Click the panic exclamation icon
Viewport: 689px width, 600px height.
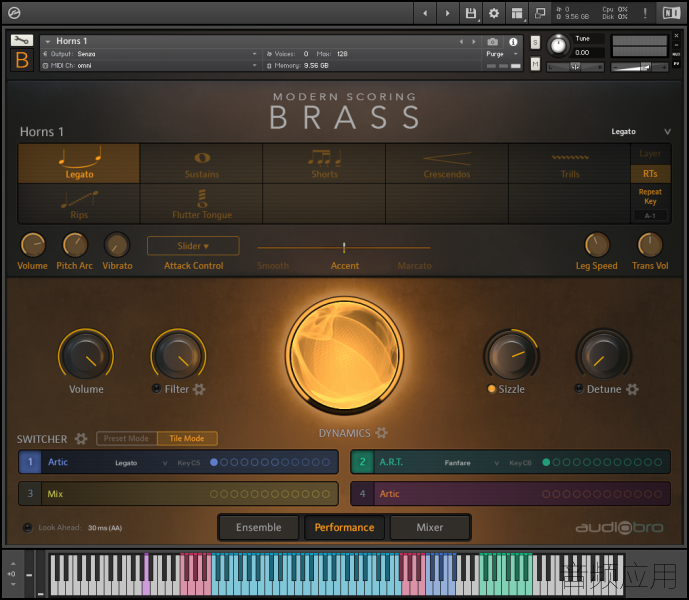coord(645,13)
